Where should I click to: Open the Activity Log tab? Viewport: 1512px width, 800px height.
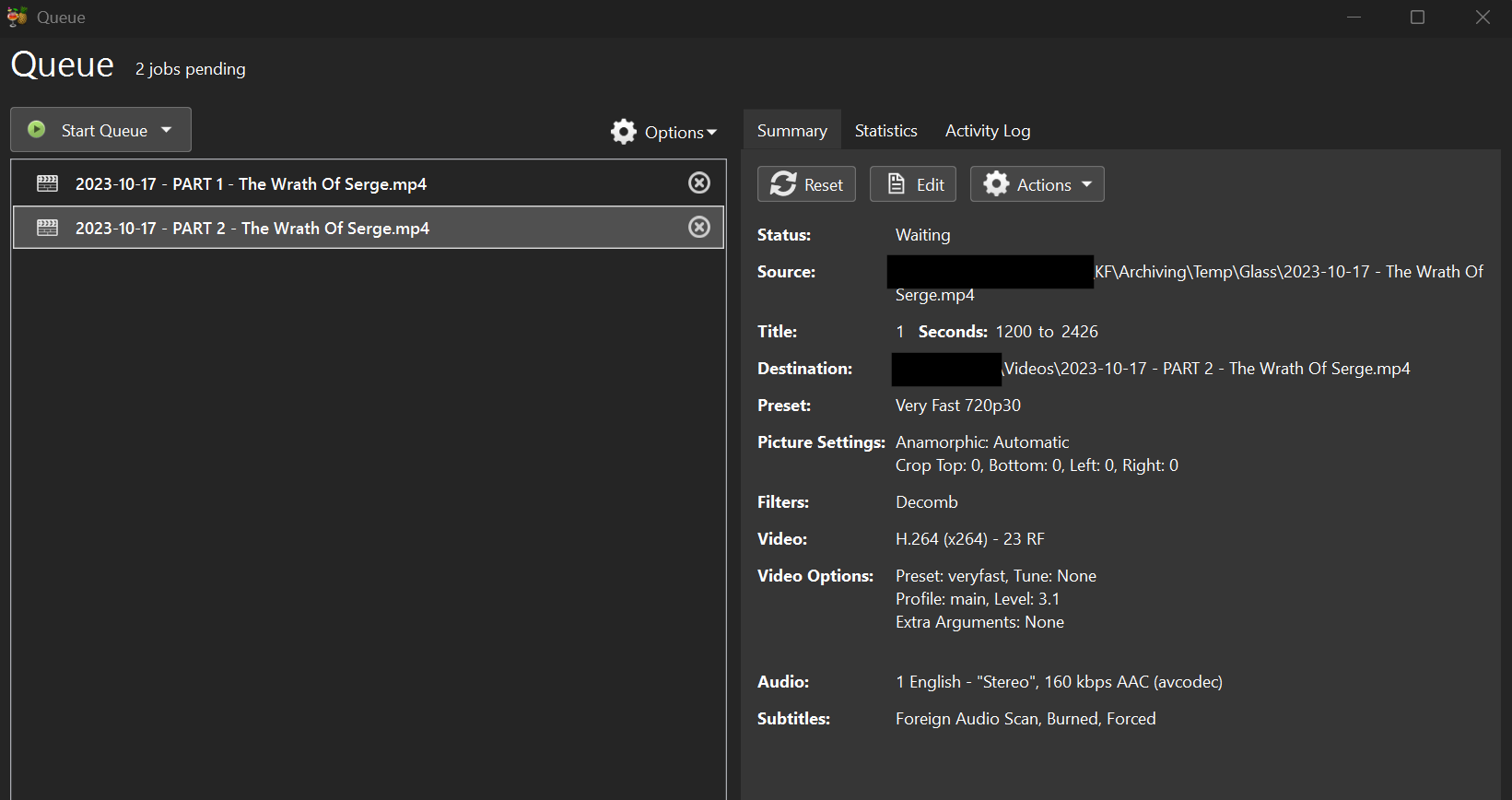[988, 131]
